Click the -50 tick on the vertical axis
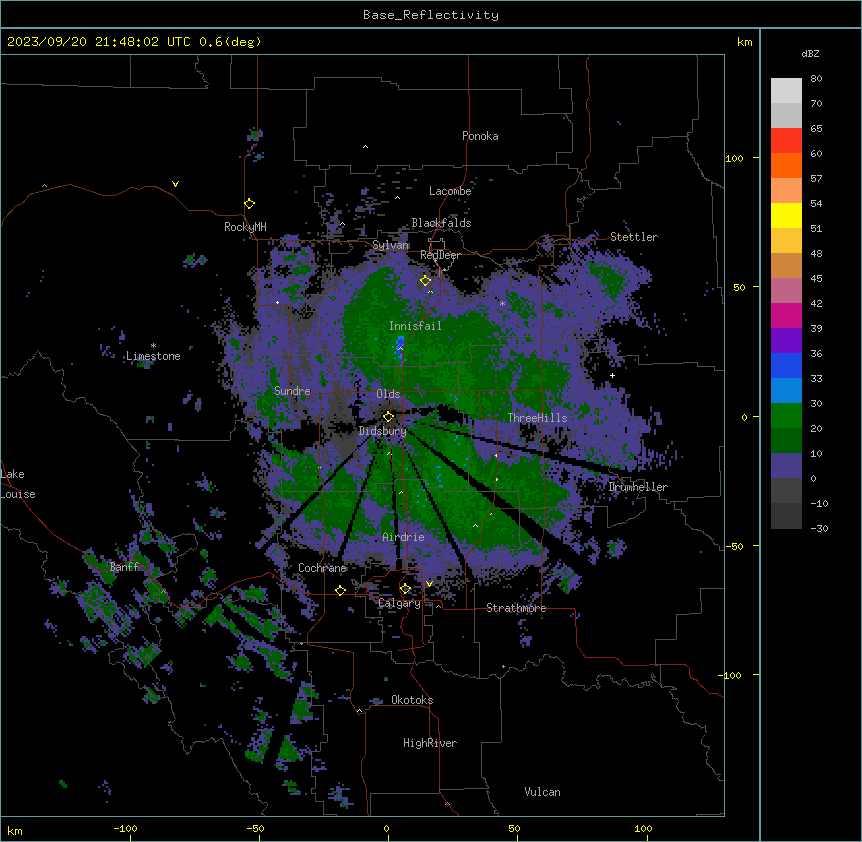The height and width of the screenshot is (842, 862). 733,546
